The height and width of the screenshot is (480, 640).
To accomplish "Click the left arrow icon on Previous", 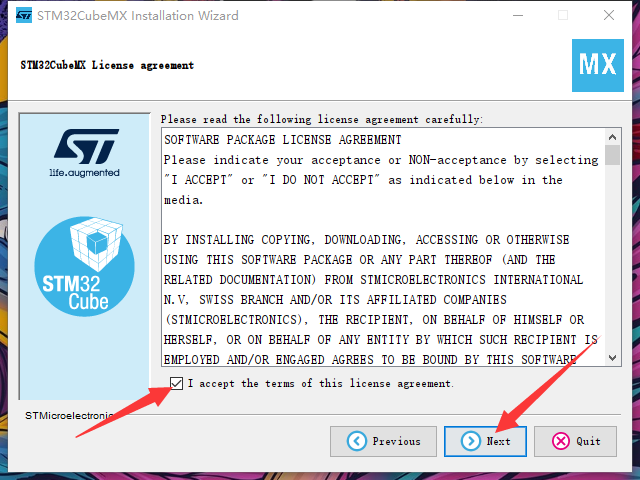I will point(357,441).
